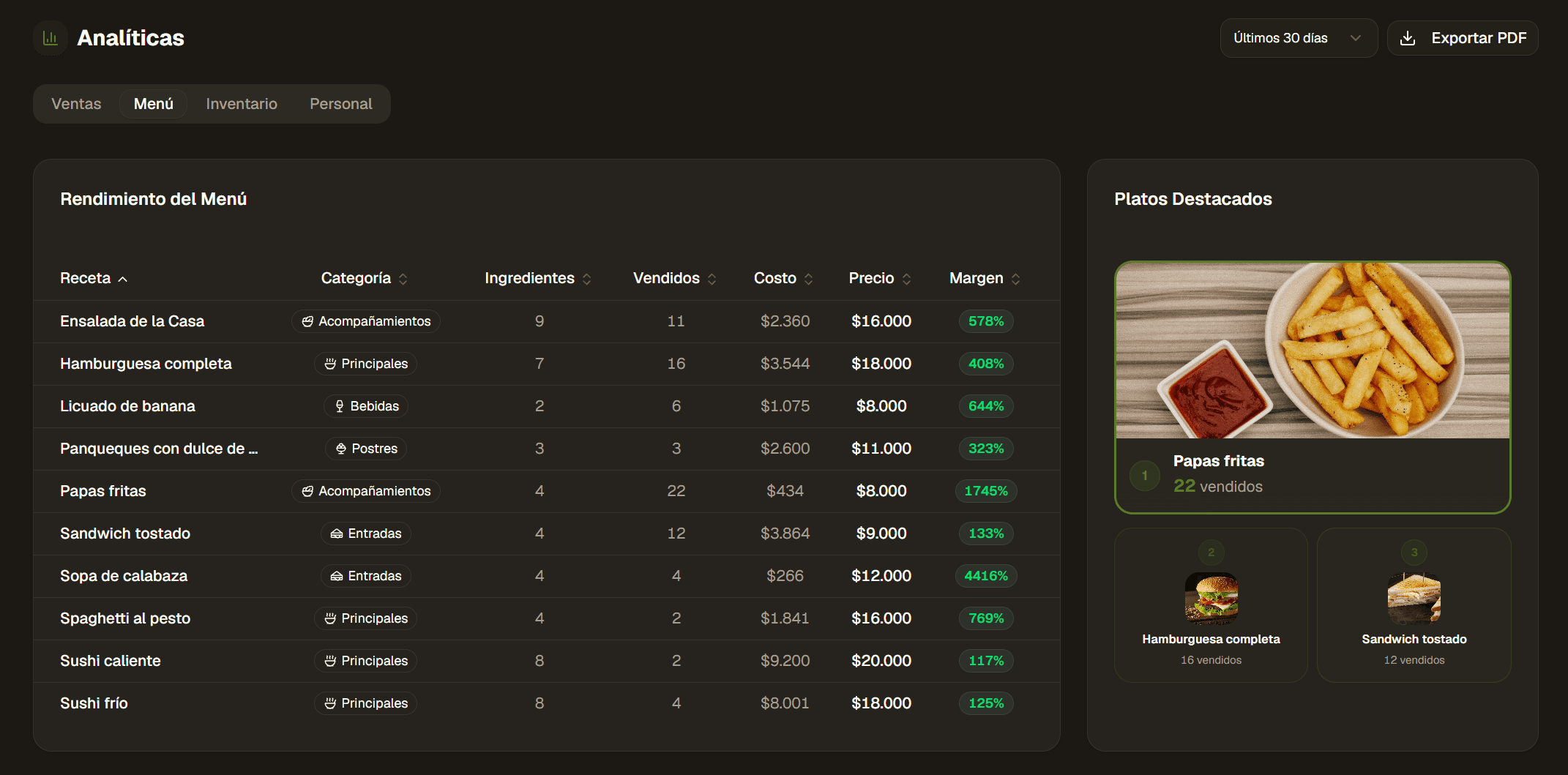Click rank 2 badge above Hamburguesa completa card

1212,553
